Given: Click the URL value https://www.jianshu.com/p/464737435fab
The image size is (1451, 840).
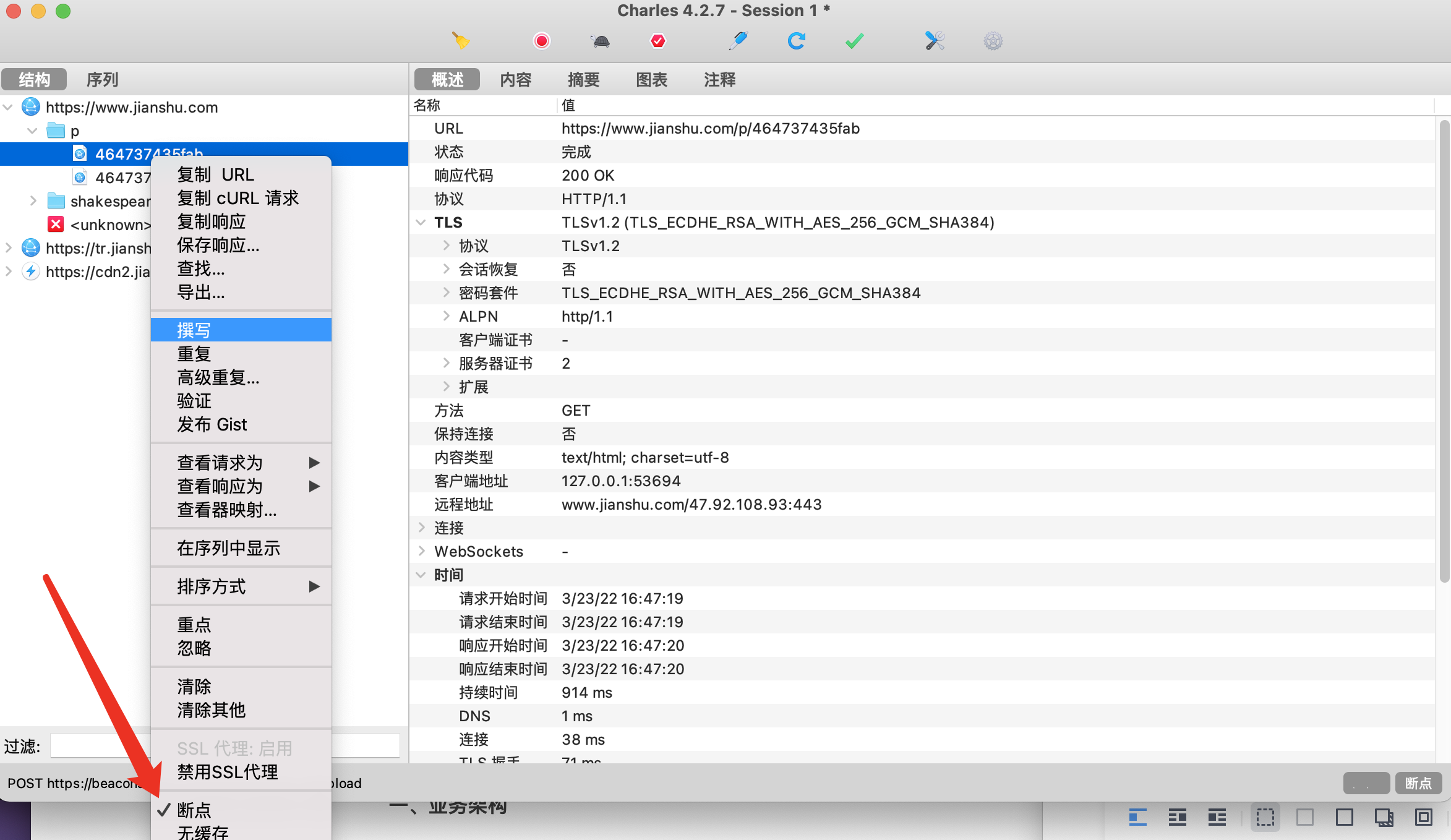Looking at the screenshot, I should tap(711, 128).
